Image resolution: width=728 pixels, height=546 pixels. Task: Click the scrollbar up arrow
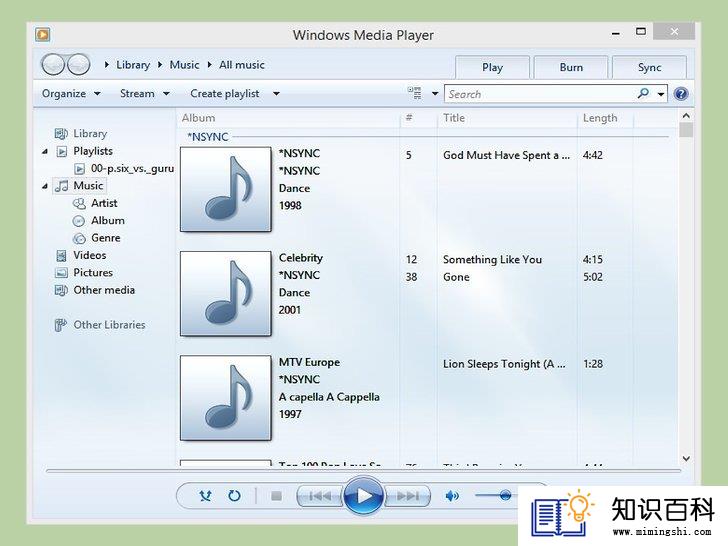click(686, 116)
